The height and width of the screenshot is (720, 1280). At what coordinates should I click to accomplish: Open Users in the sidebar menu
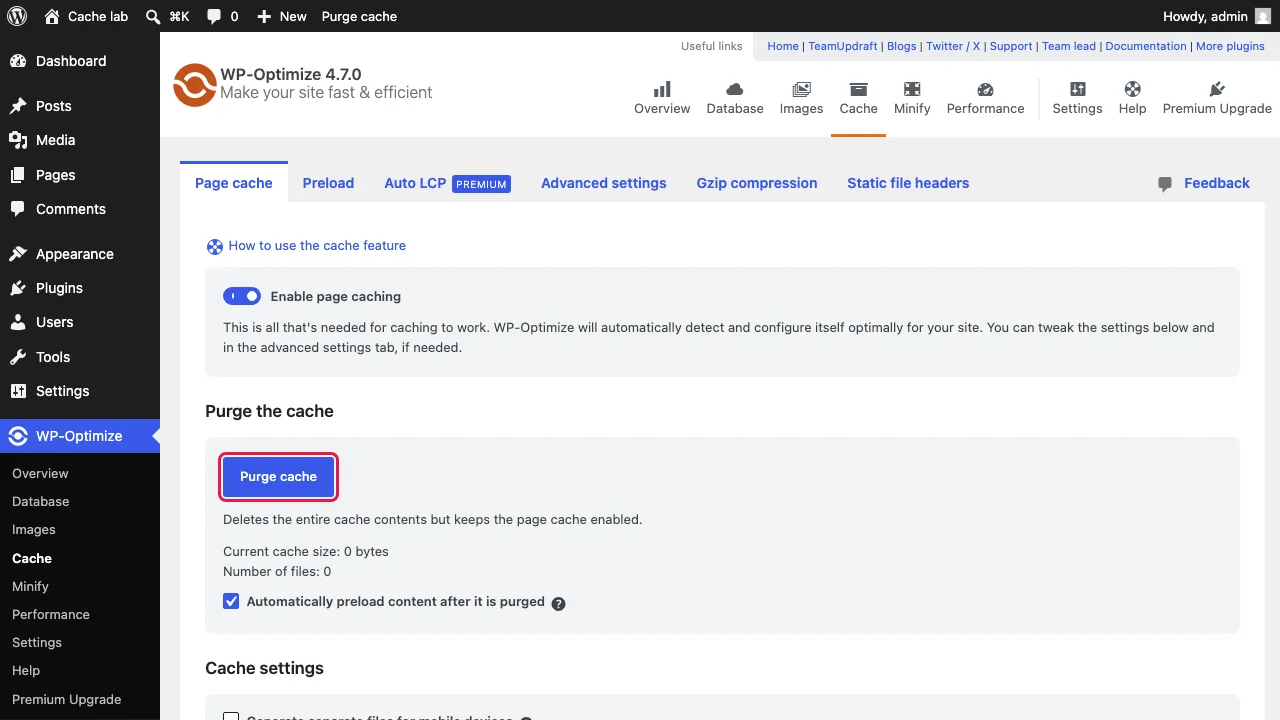80,322
